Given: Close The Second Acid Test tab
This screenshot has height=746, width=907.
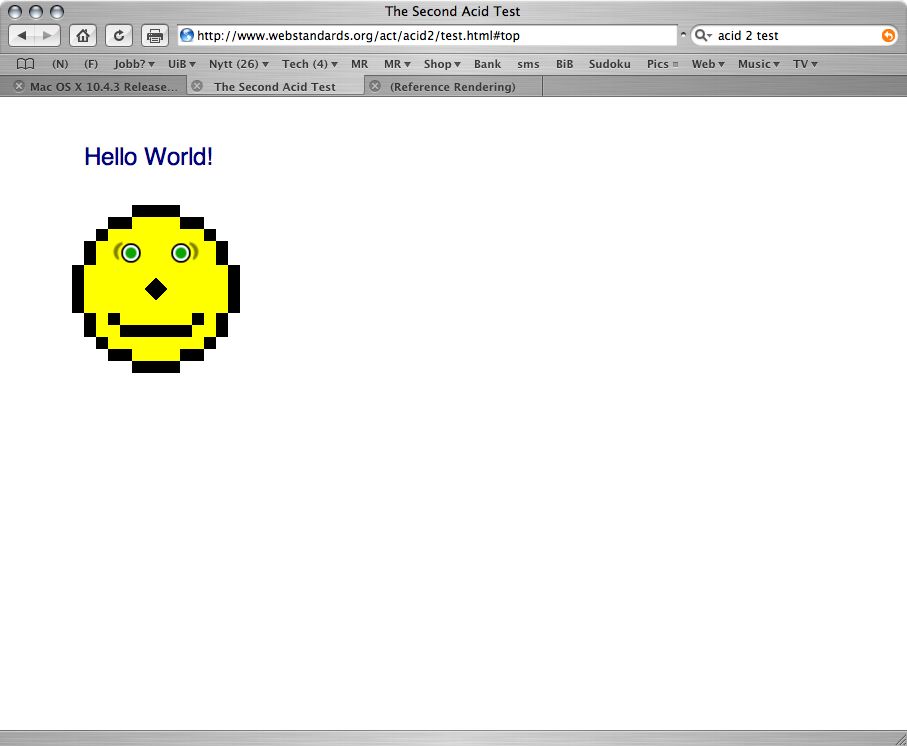Looking at the screenshot, I should click(x=197, y=86).
